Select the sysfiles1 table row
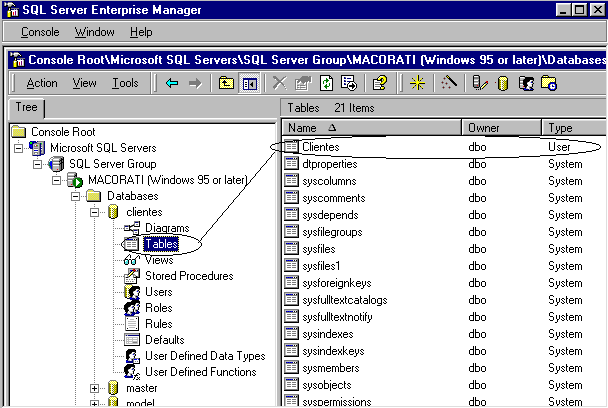This screenshot has height=408, width=608. click(x=444, y=266)
